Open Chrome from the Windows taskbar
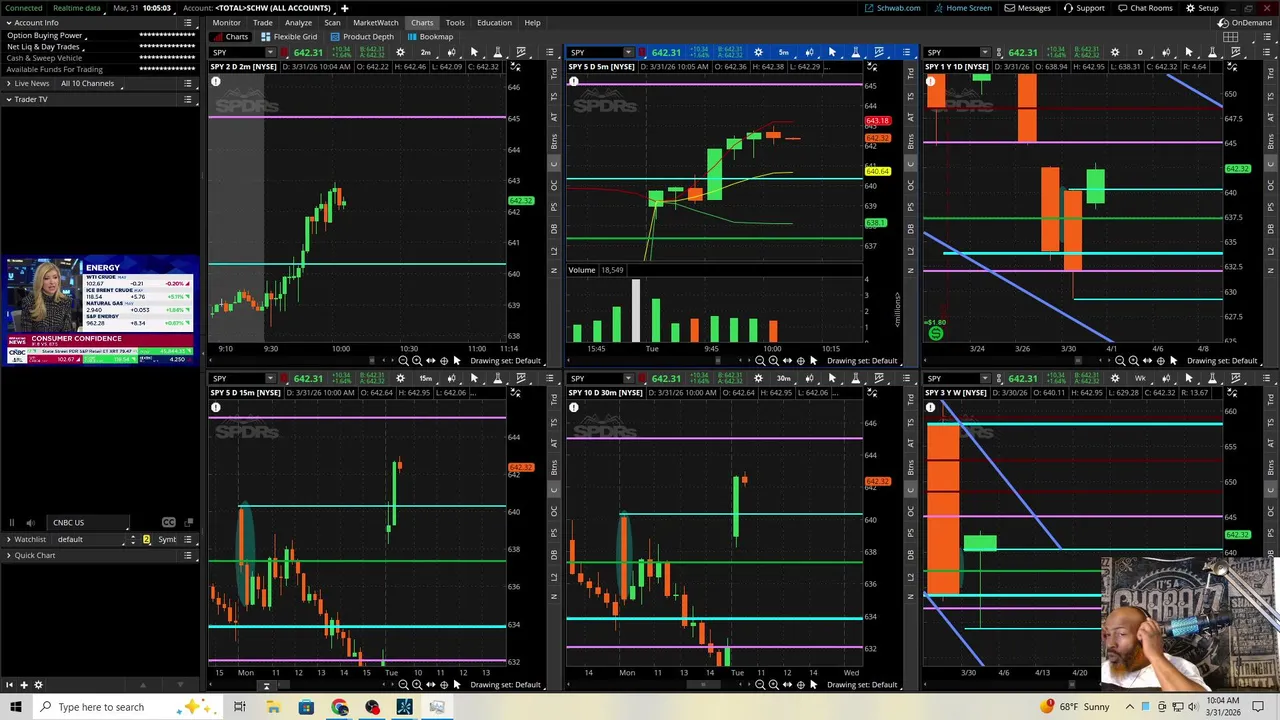The width and height of the screenshot is (1280, 720). coord(339,707)
